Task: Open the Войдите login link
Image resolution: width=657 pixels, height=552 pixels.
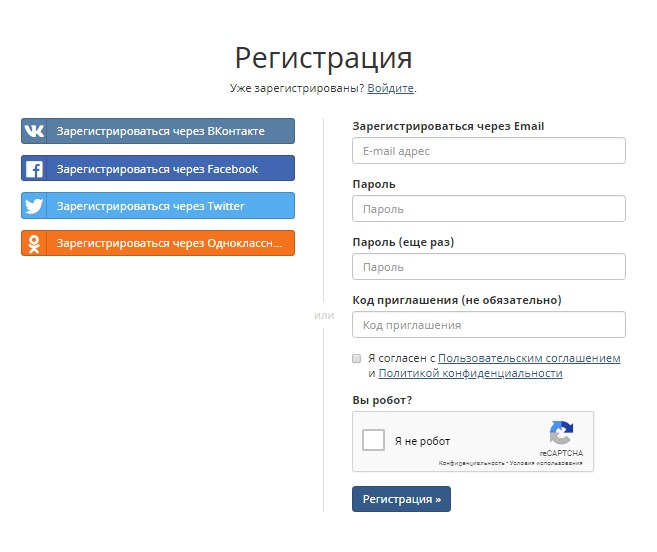Action: (391, 88)
